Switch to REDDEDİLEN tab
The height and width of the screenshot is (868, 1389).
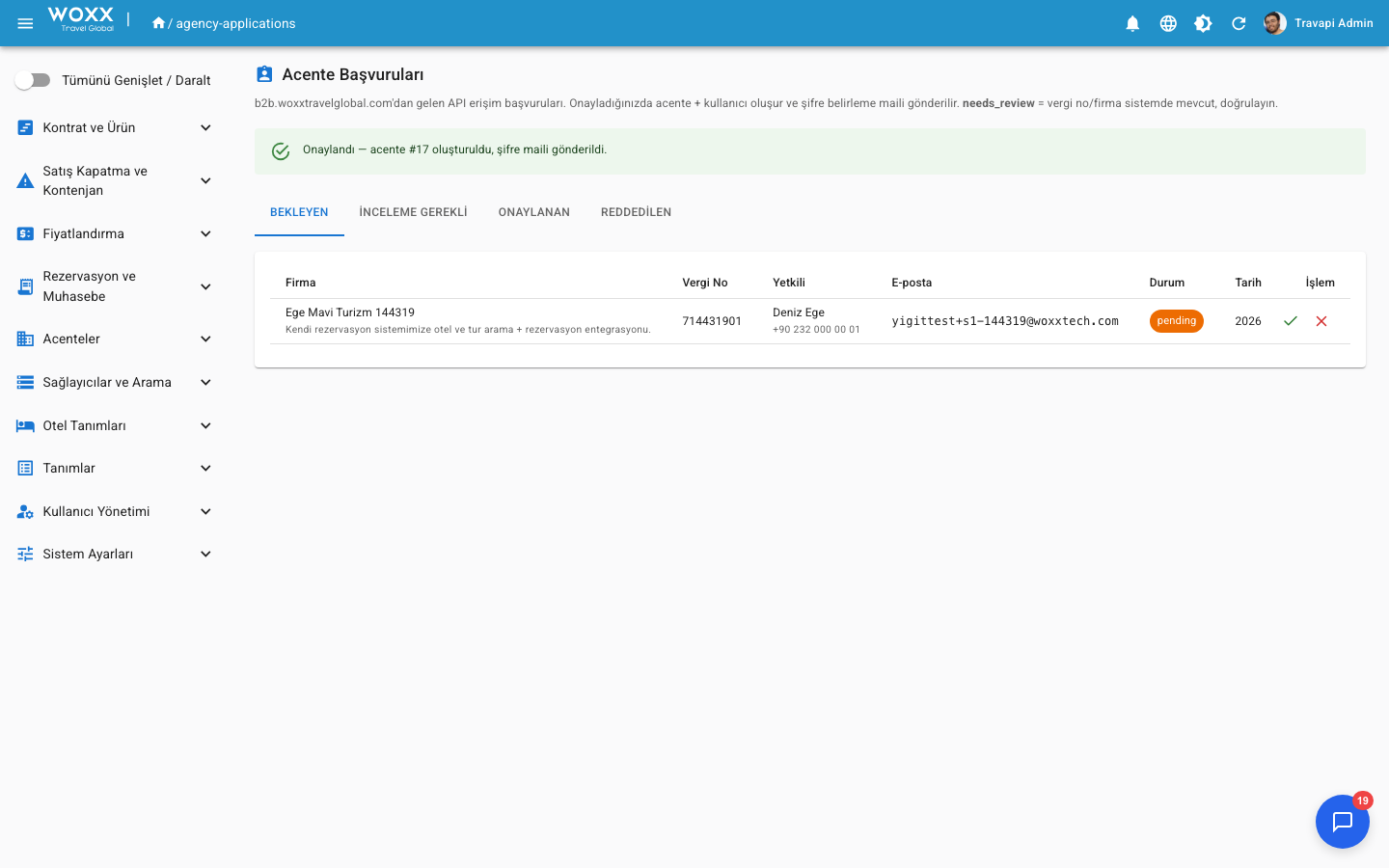[636, 212]
